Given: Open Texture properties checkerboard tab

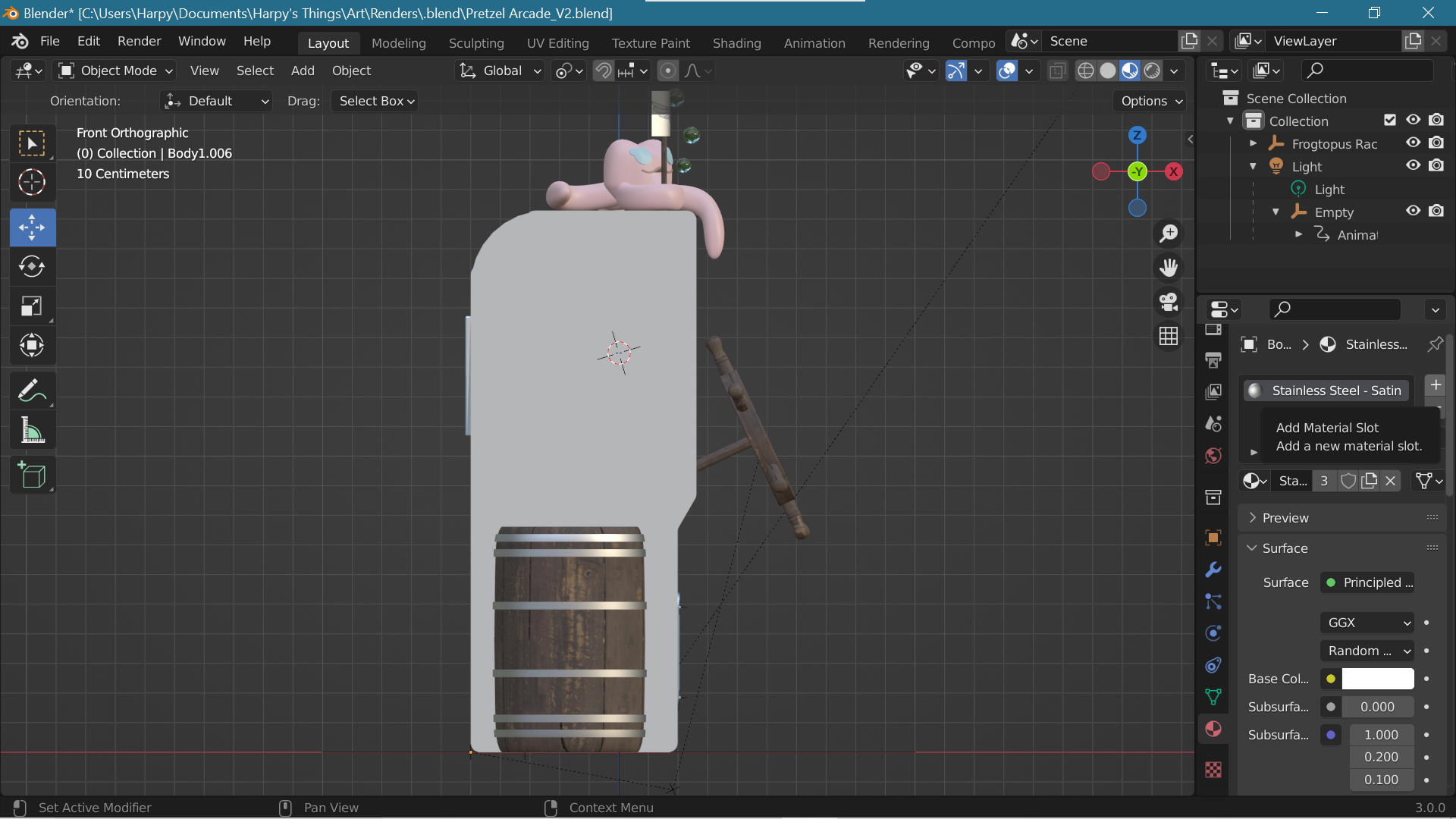Looking at the screenshot, I should (1213, 770).
